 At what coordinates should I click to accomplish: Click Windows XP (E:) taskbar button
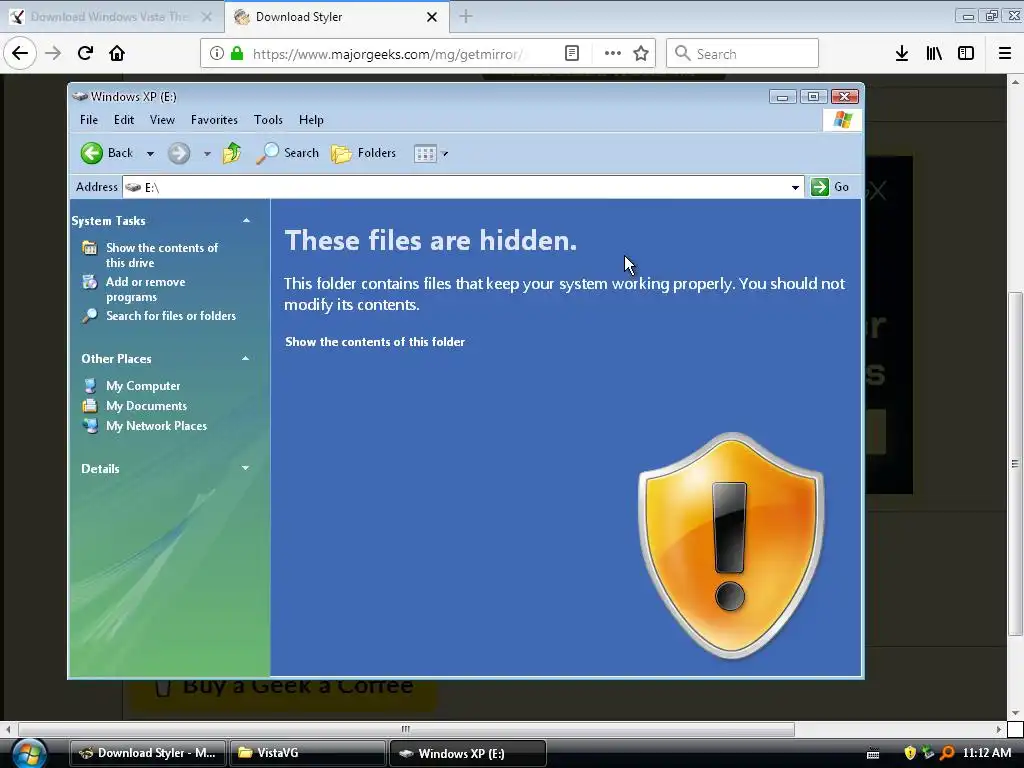[x=468, y=753]
